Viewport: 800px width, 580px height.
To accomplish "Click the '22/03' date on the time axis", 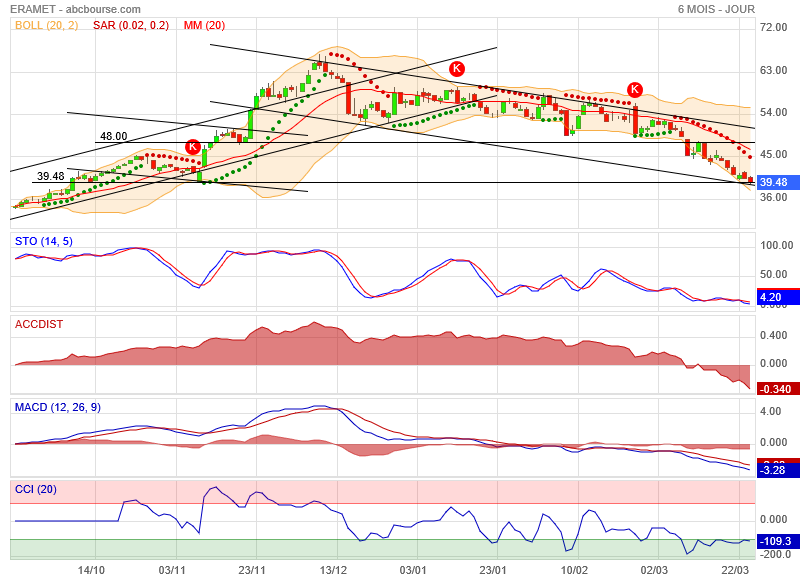I will pyautogui.click(x=736, y=570).
